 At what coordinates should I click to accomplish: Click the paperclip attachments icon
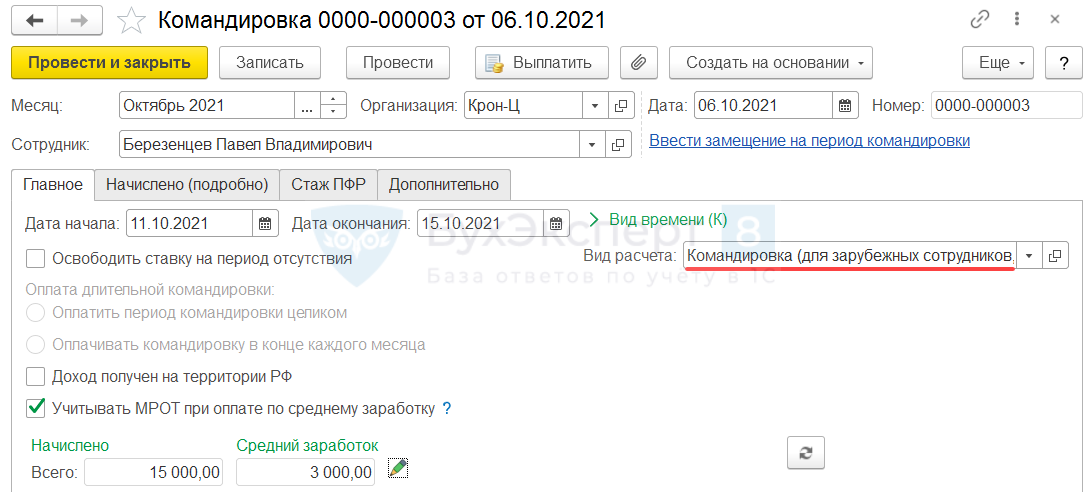tap(638, 62)
